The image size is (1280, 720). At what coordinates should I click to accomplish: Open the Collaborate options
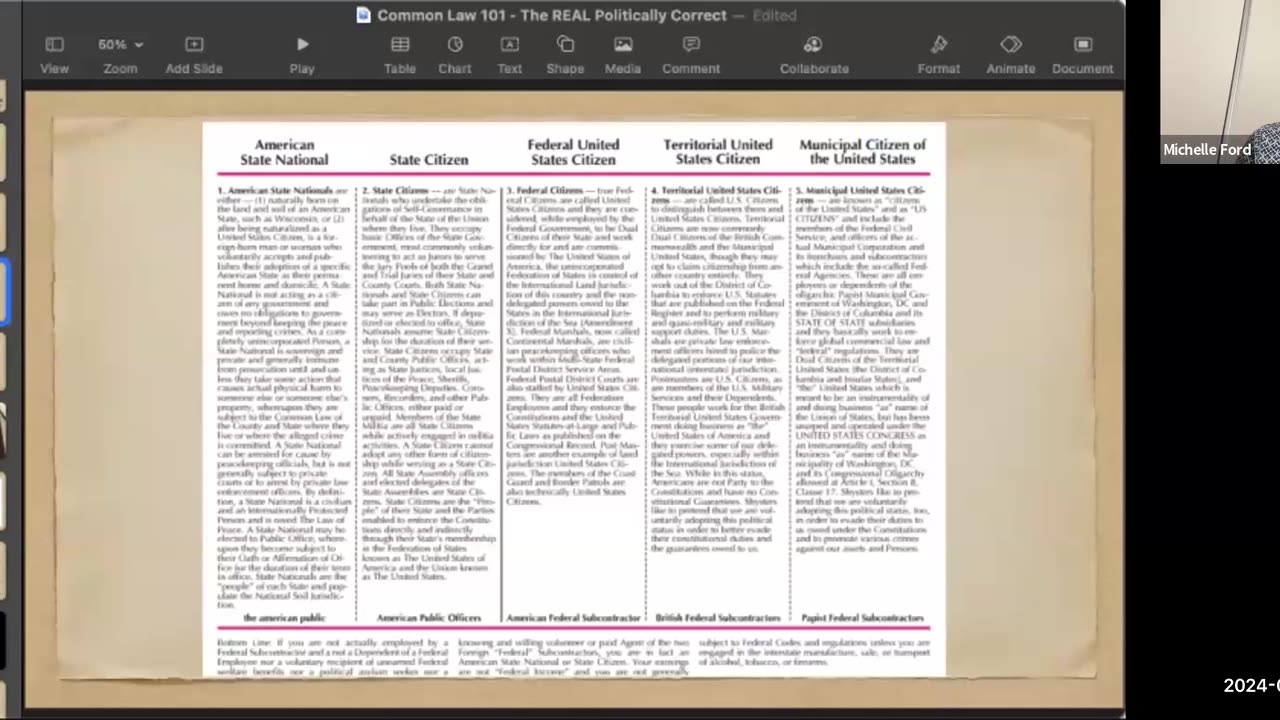814,55
